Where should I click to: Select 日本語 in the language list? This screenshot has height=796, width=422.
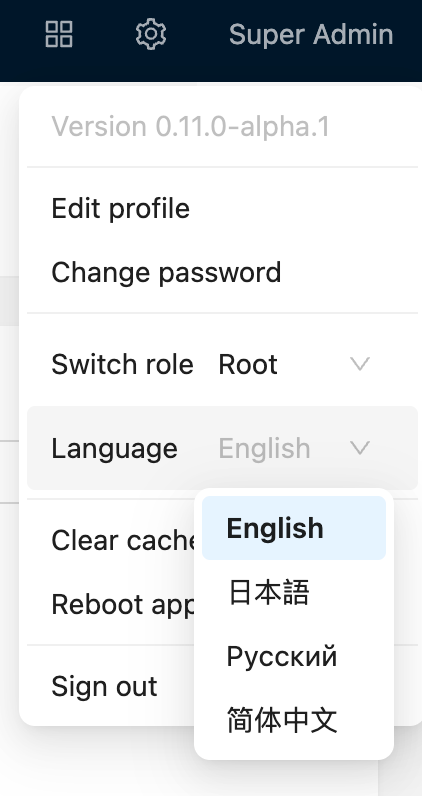pyautogui.click(x=294, y=592)
